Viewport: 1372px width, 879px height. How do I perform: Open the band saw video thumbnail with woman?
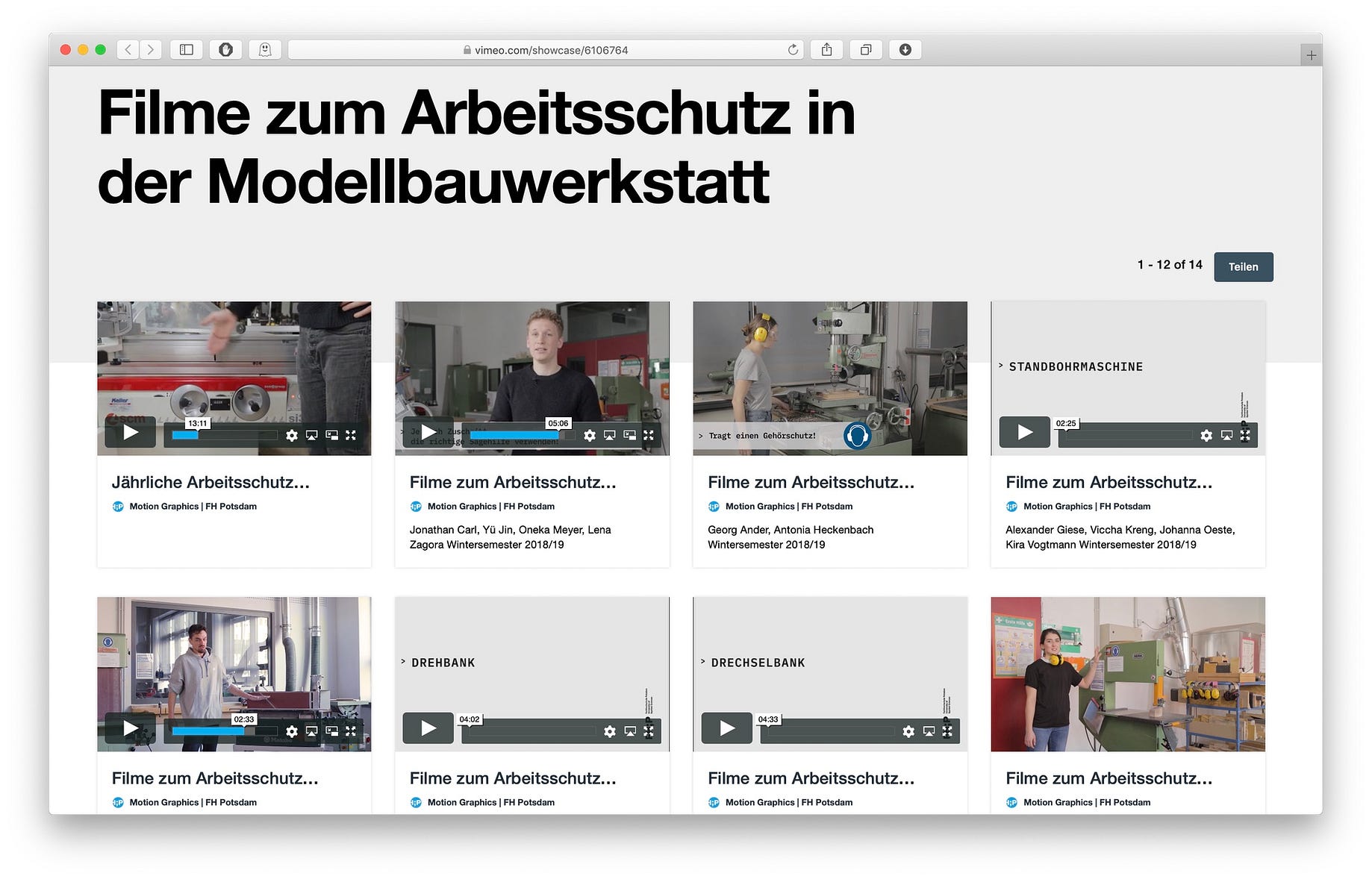pos(1128,674)
